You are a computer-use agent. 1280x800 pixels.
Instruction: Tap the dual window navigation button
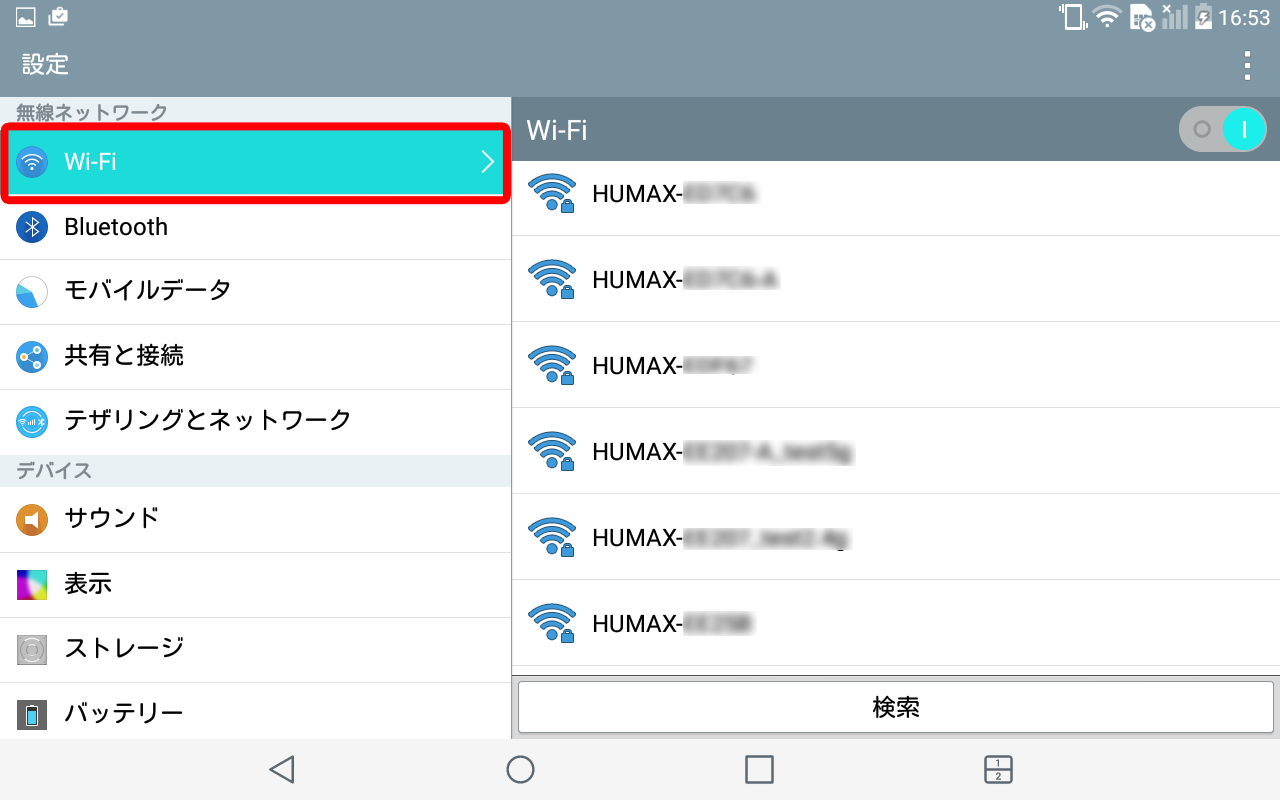click(999, 769)
